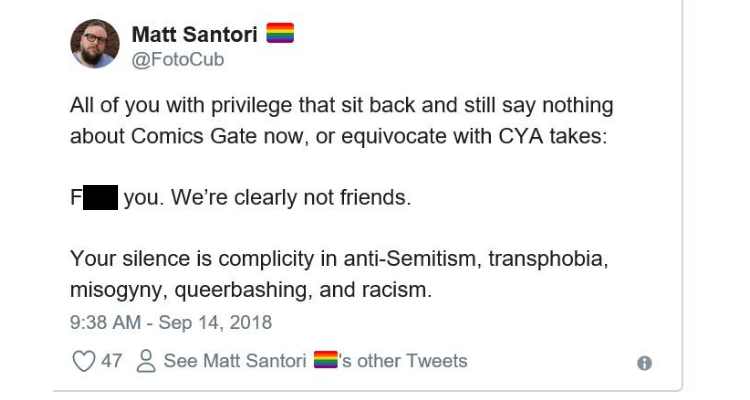Click the info icon on the tweet footer
Image resolution: width=750 pixels, height=400 pixels.
pyautogui.click(x=645, y=363)
